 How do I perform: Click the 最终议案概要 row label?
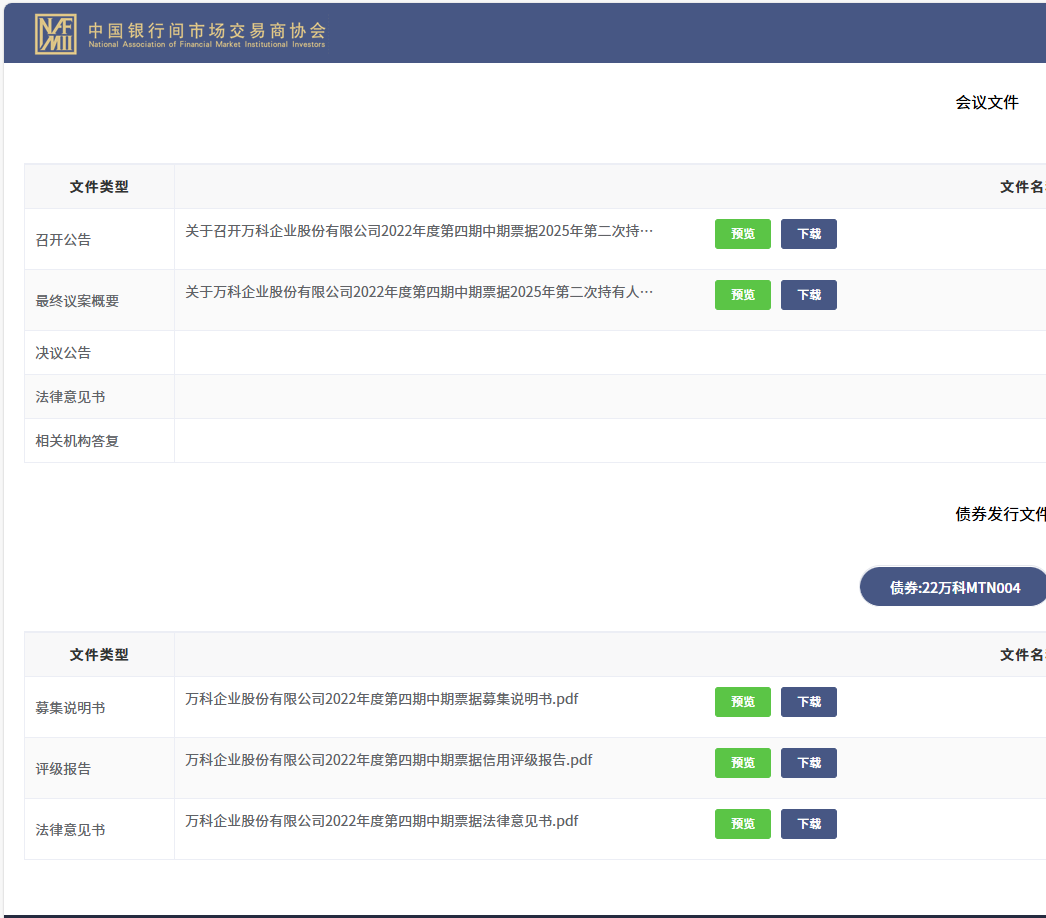[77, 301]
